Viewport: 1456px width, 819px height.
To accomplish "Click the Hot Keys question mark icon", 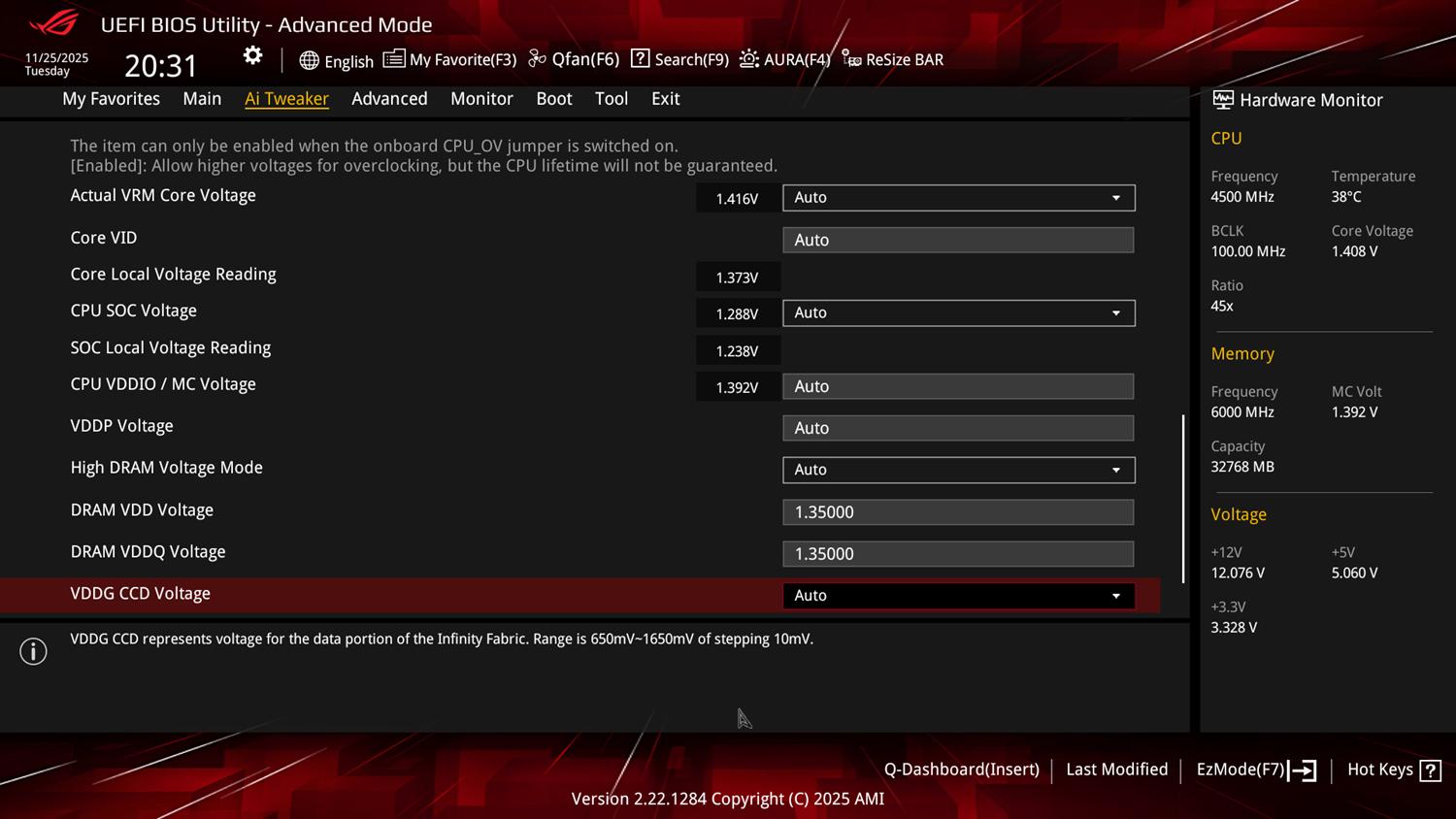I will pos(1430,770).
